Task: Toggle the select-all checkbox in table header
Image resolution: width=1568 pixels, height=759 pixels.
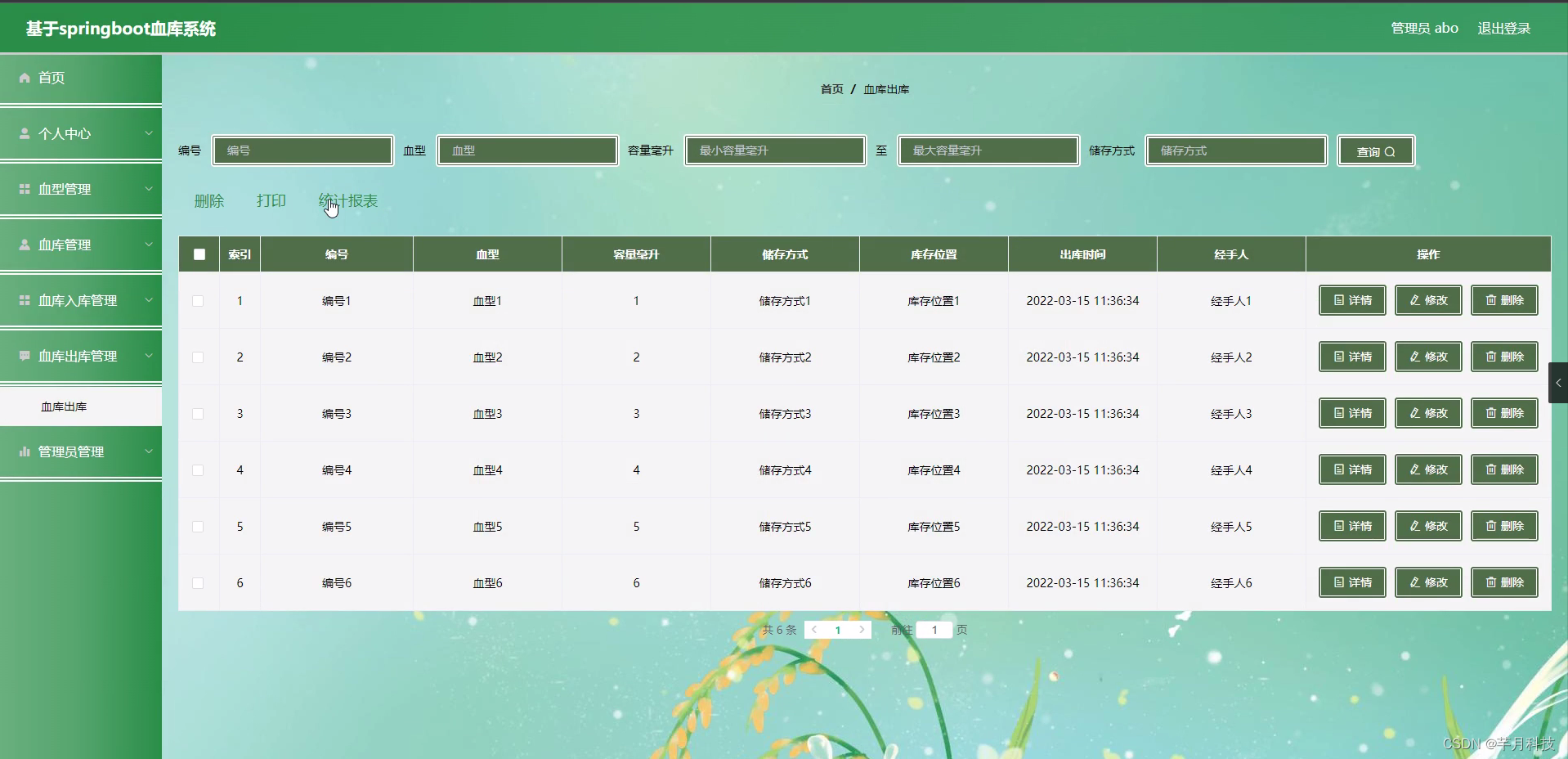Action: pos(198,255)
